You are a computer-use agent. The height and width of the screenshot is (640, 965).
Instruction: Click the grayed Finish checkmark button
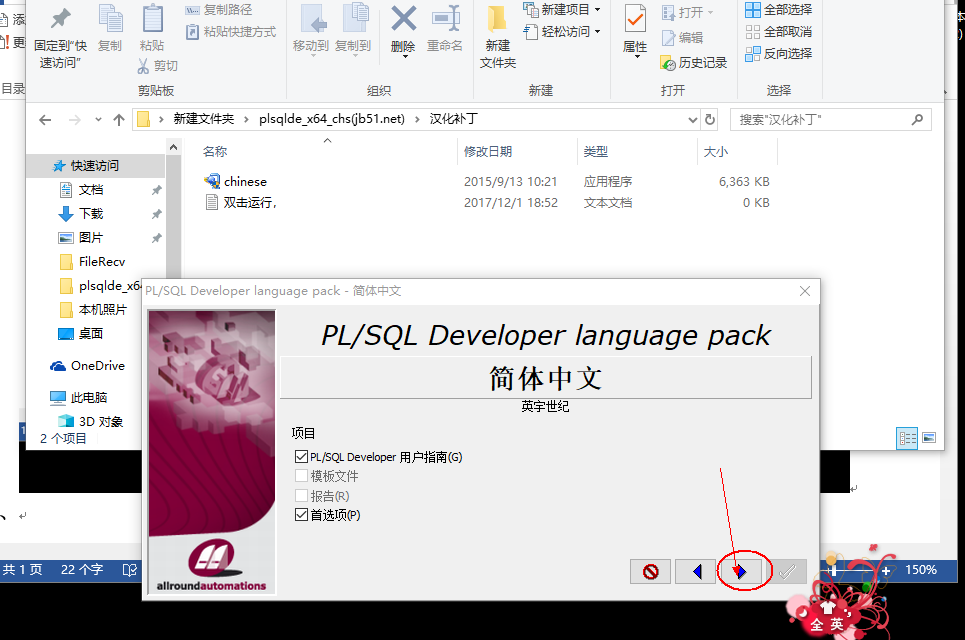(787, 572)
